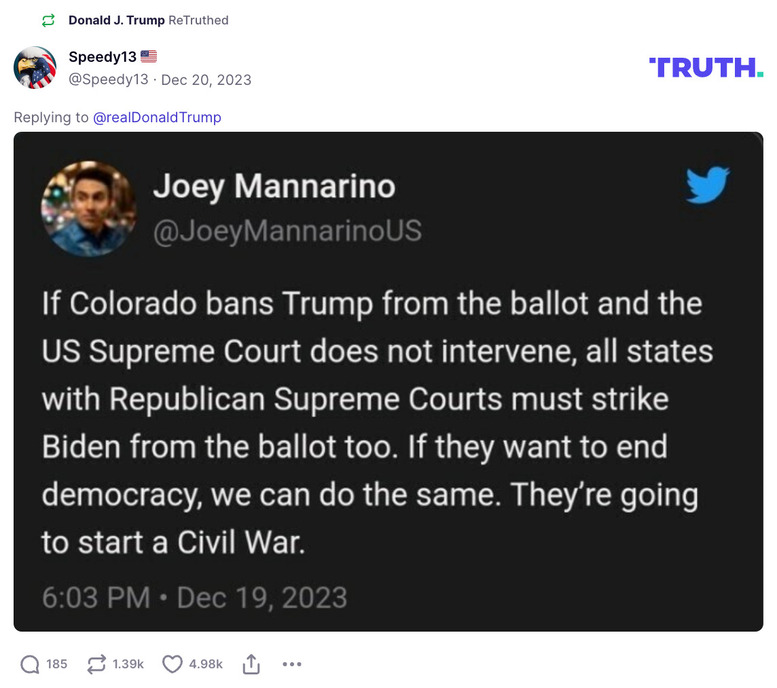
Task: Open the share upload icon
Action: click(x=251, y=664)
